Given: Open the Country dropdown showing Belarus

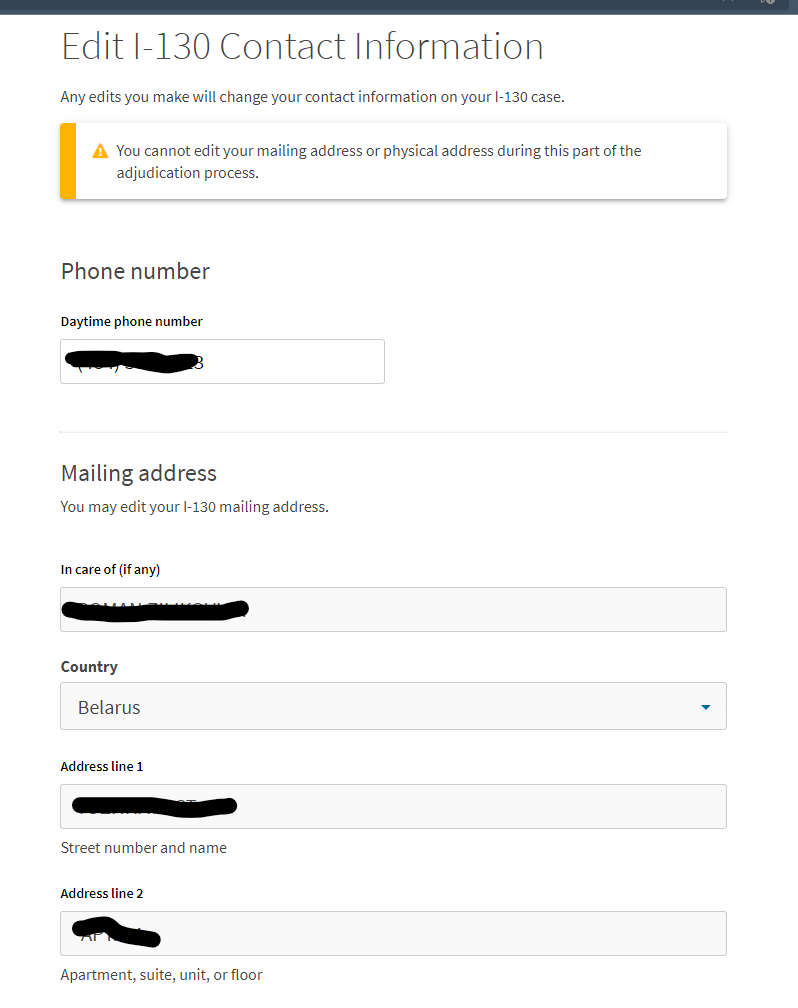Looking at the screenshot, I should [394, 706].
